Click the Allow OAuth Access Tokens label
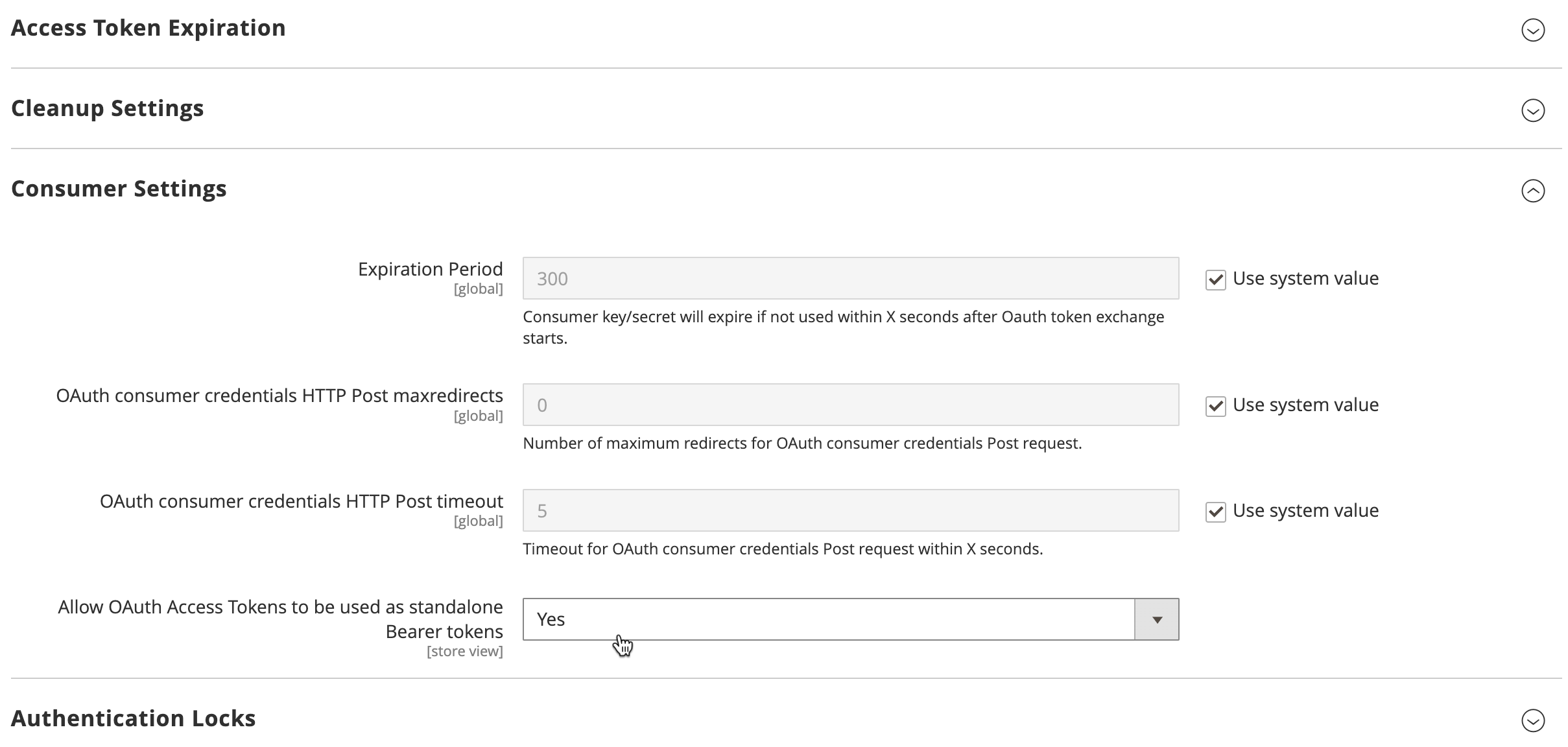 click(x=280, y=619)
